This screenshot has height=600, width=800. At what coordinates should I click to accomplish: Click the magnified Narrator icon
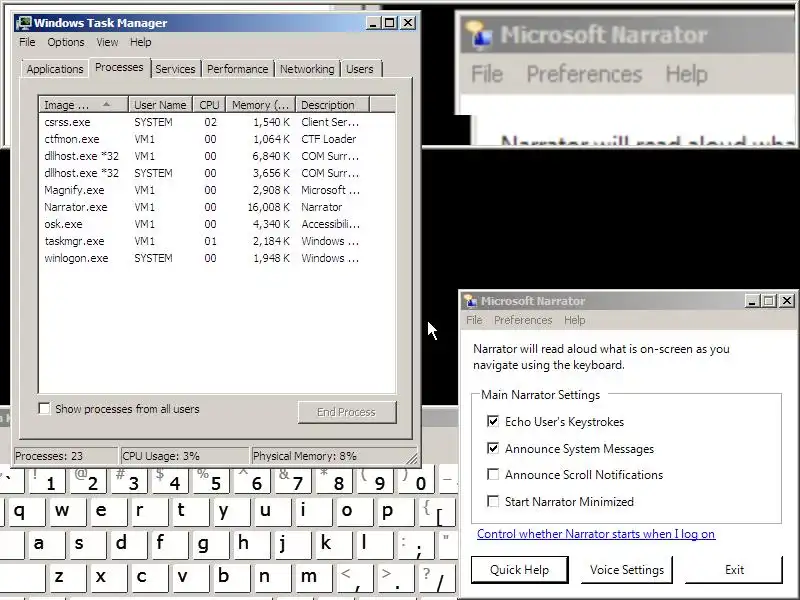[480, 35]
